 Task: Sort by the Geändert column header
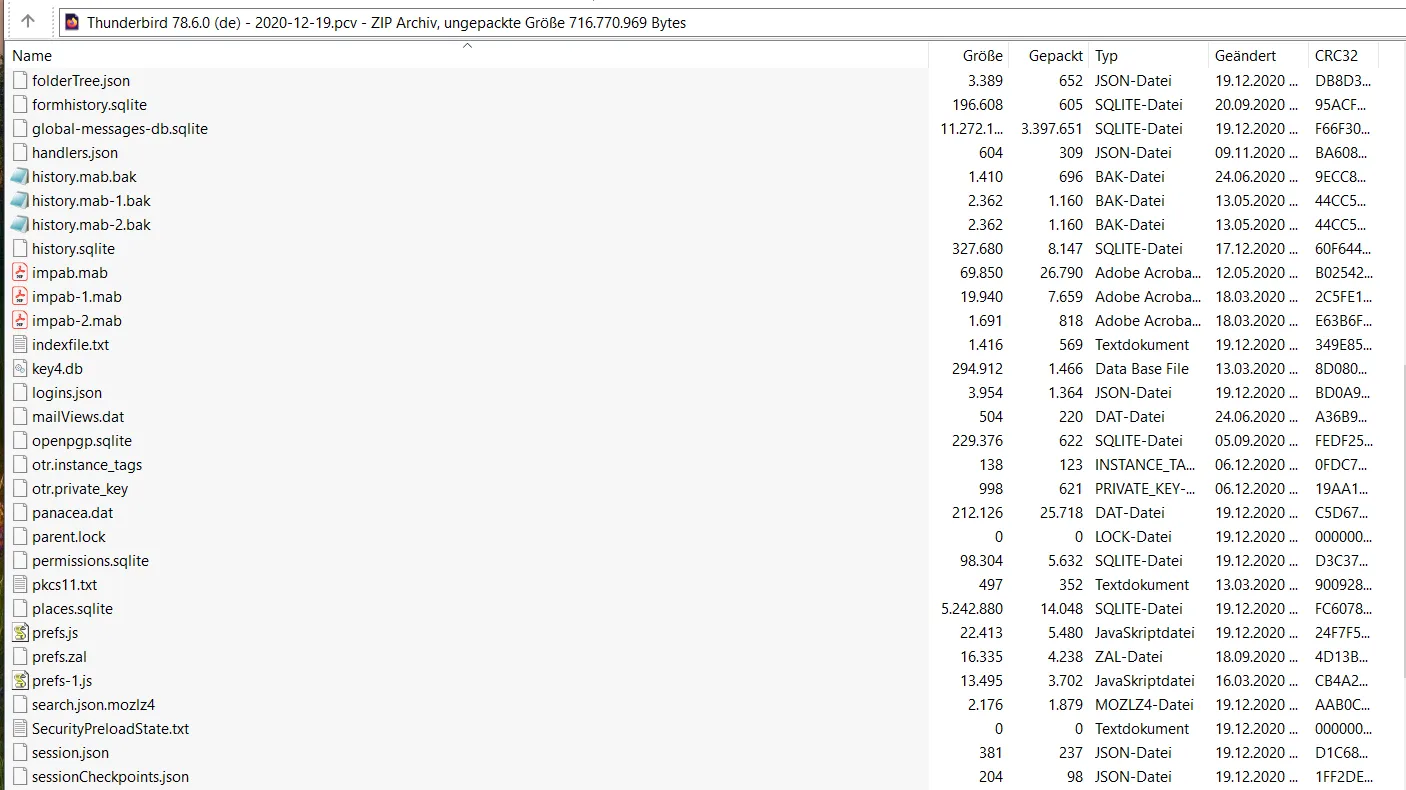(1258, 56)
